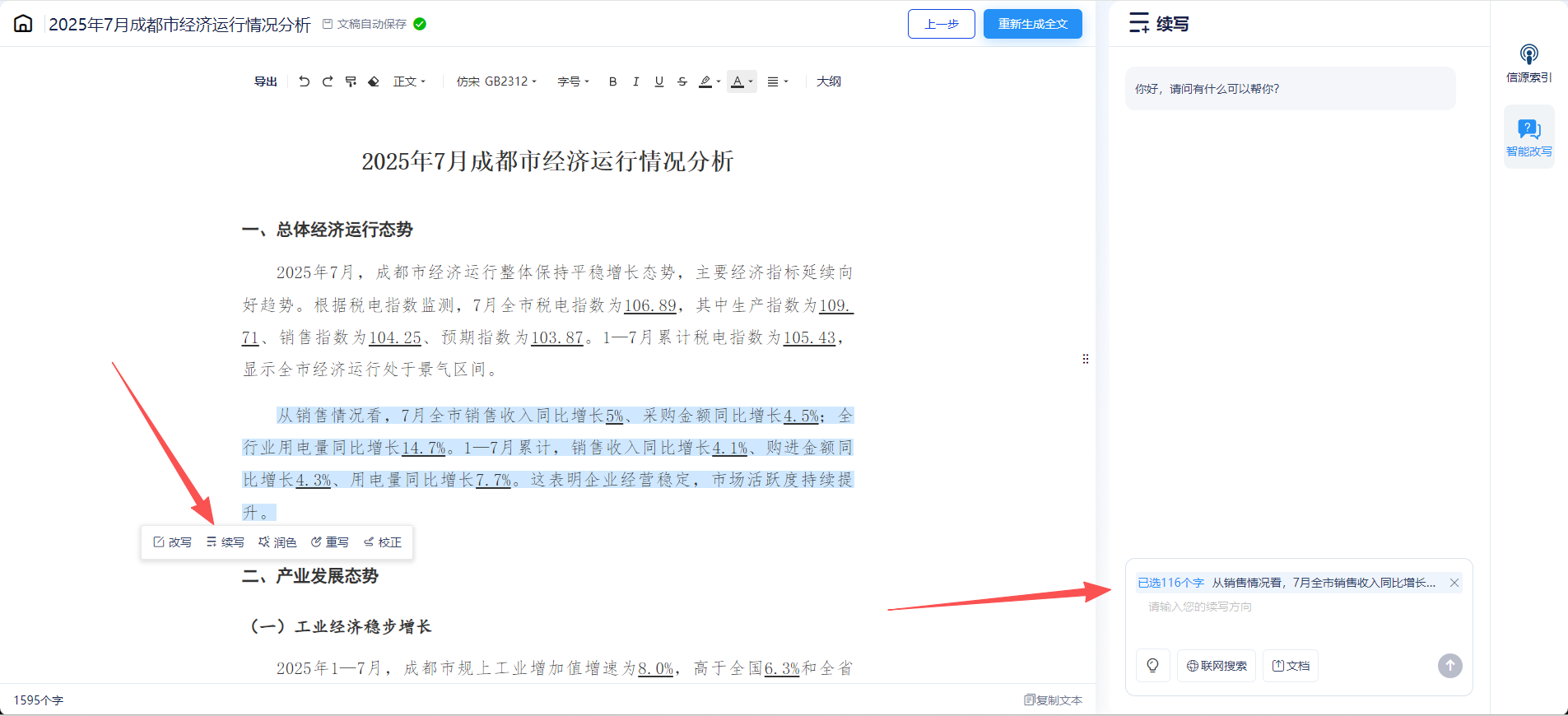This screenshot has width=1568, height=716.
Task: Send the prompt with the up-arrow
Action: point(1450,666)
